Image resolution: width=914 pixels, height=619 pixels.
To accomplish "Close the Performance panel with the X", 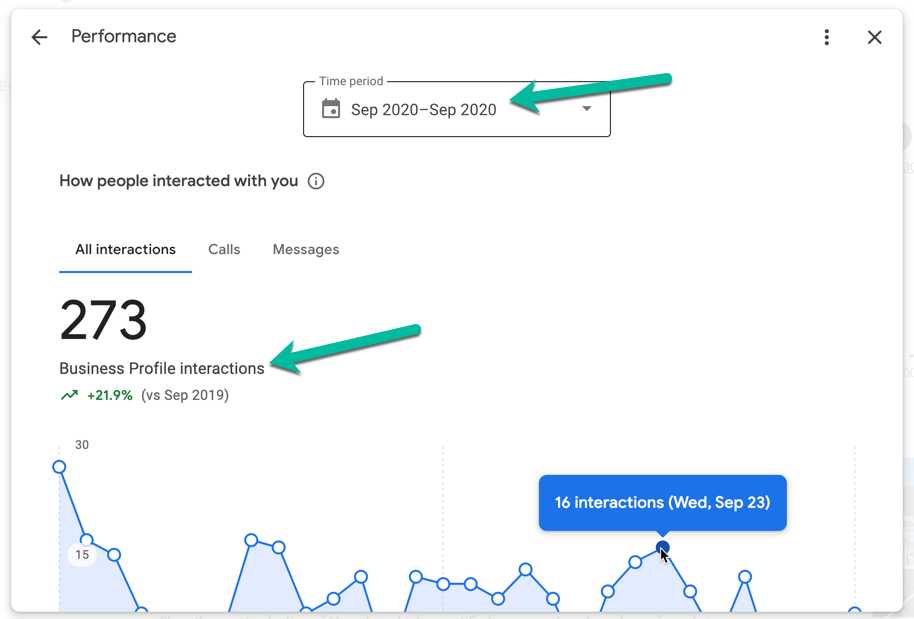I will [874, 37].
